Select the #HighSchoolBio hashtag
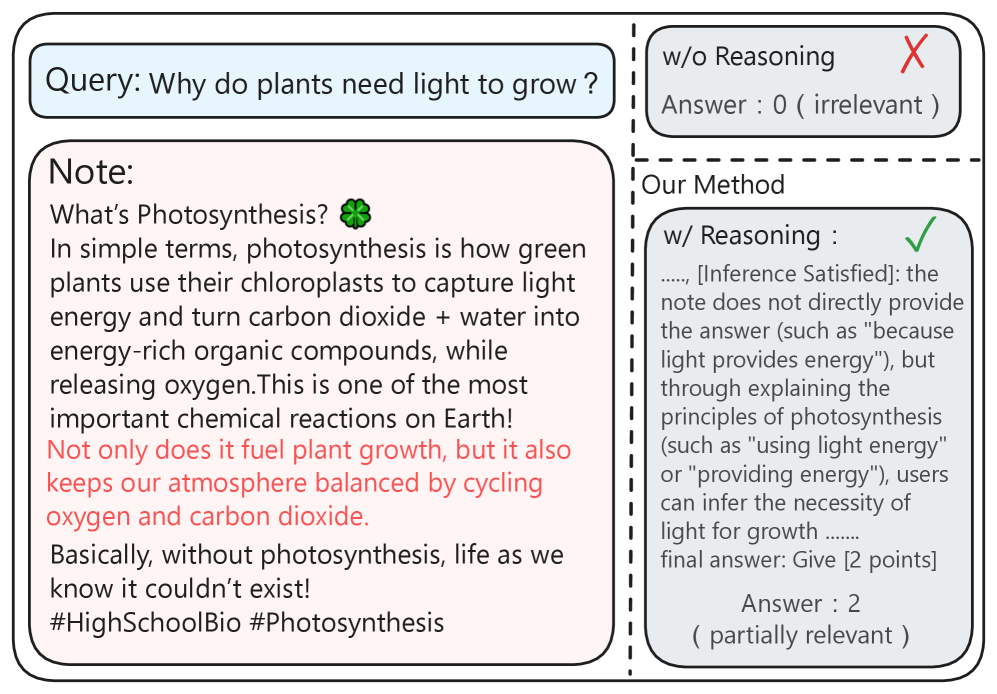The image size is (997, 694). (x=144, y=622)
